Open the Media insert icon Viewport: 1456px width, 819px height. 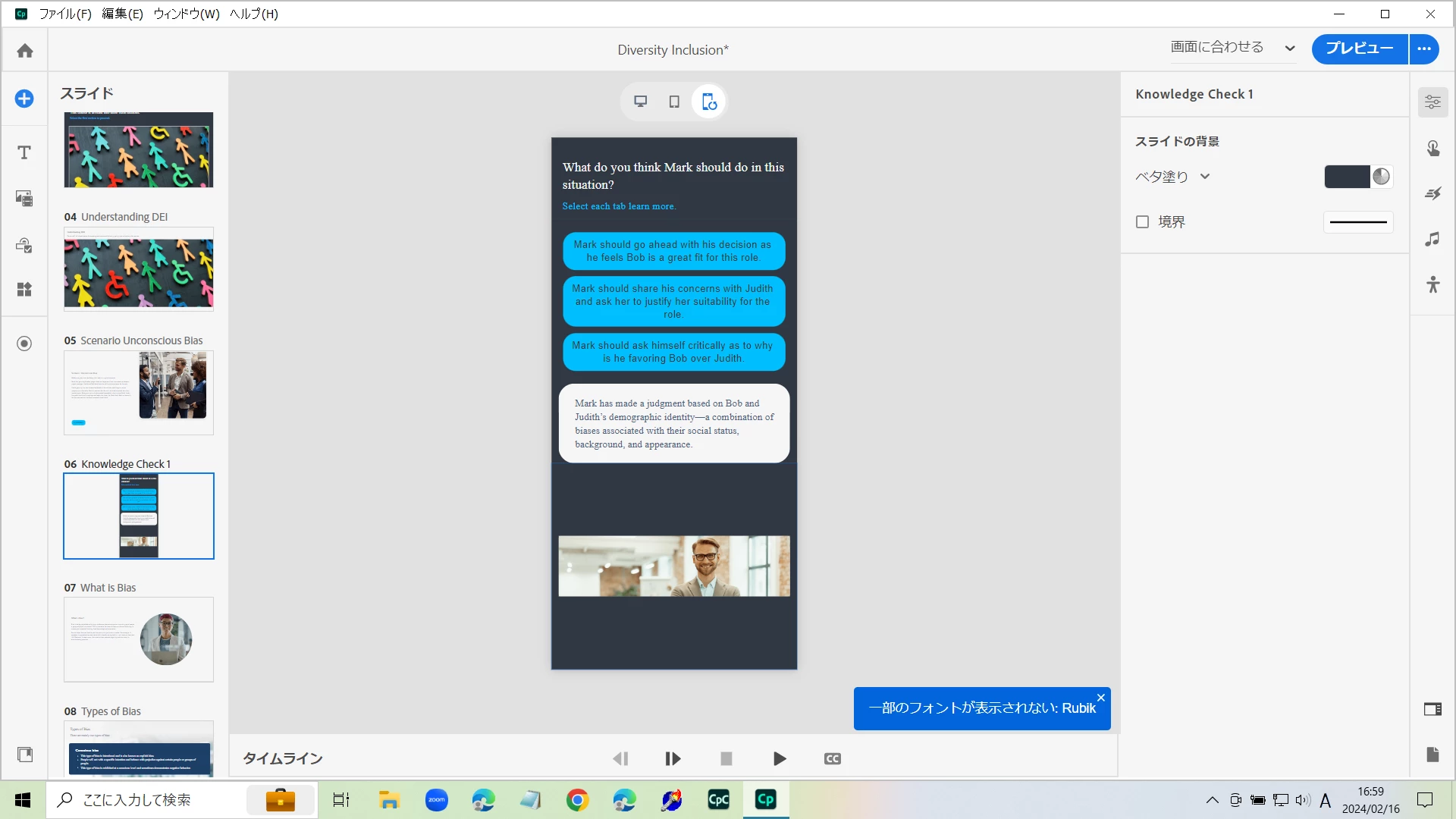coord(24,199)
